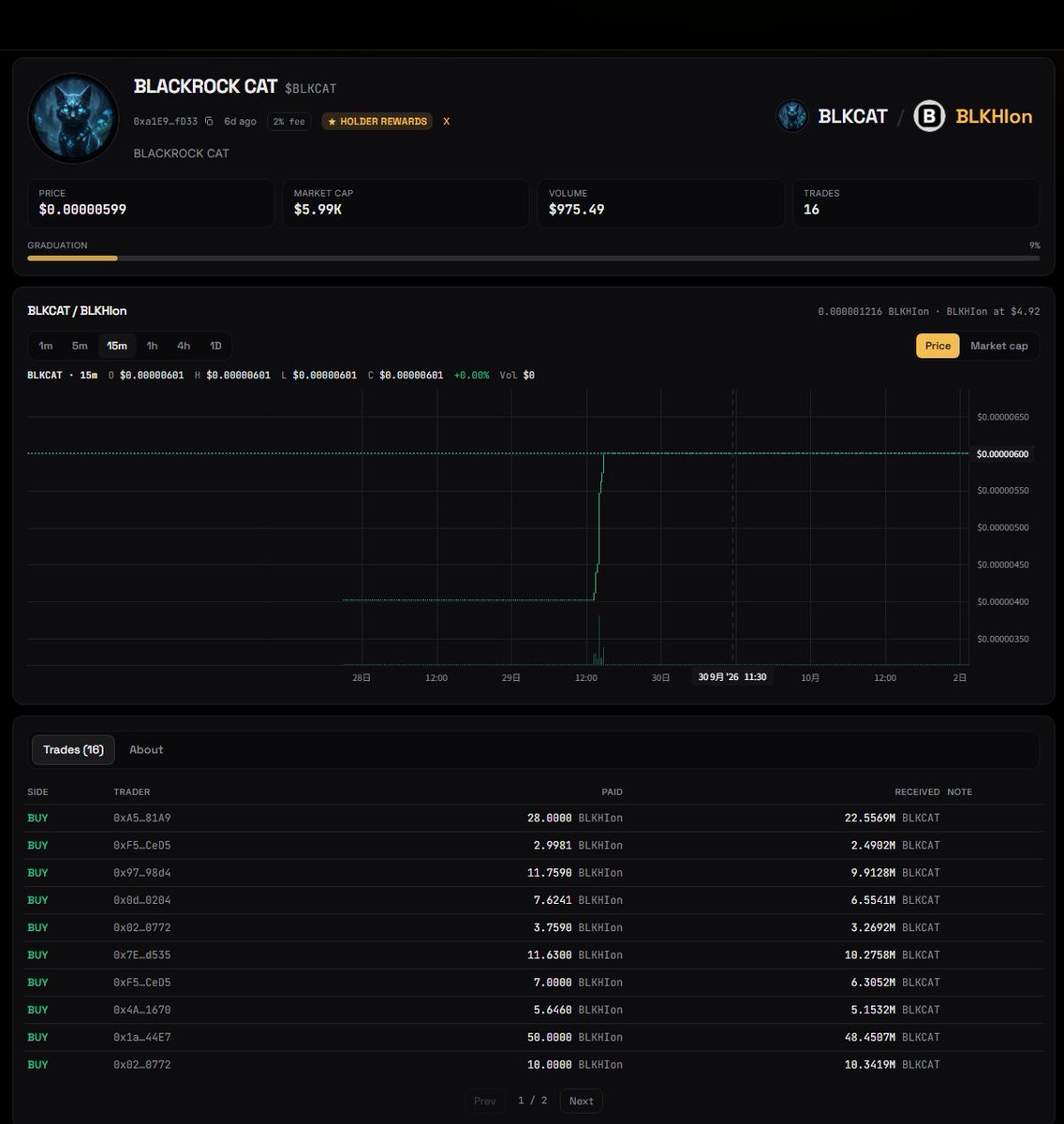Click the Prev pagination button
The width and height of the screenshot is (1064, 1124).
tap(485, 1101)
